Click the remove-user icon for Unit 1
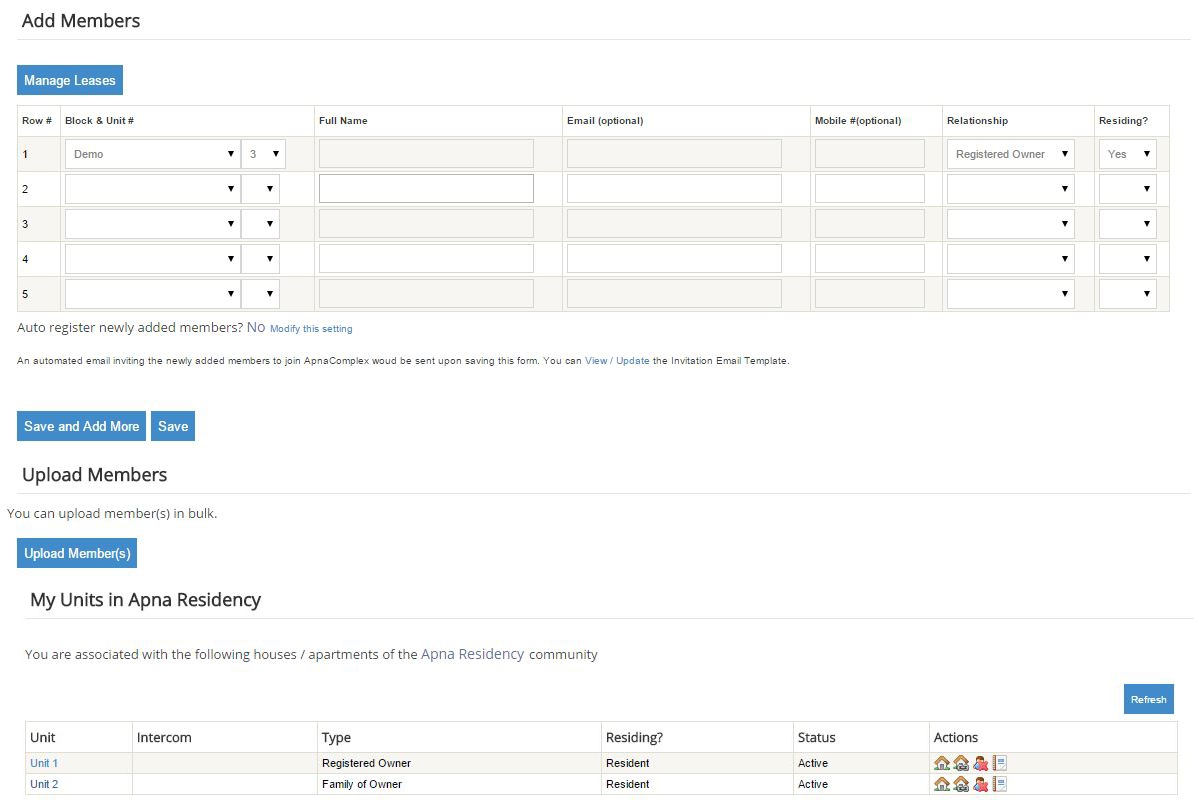This screenshot has width=1200, height=800. coord(980,763)
